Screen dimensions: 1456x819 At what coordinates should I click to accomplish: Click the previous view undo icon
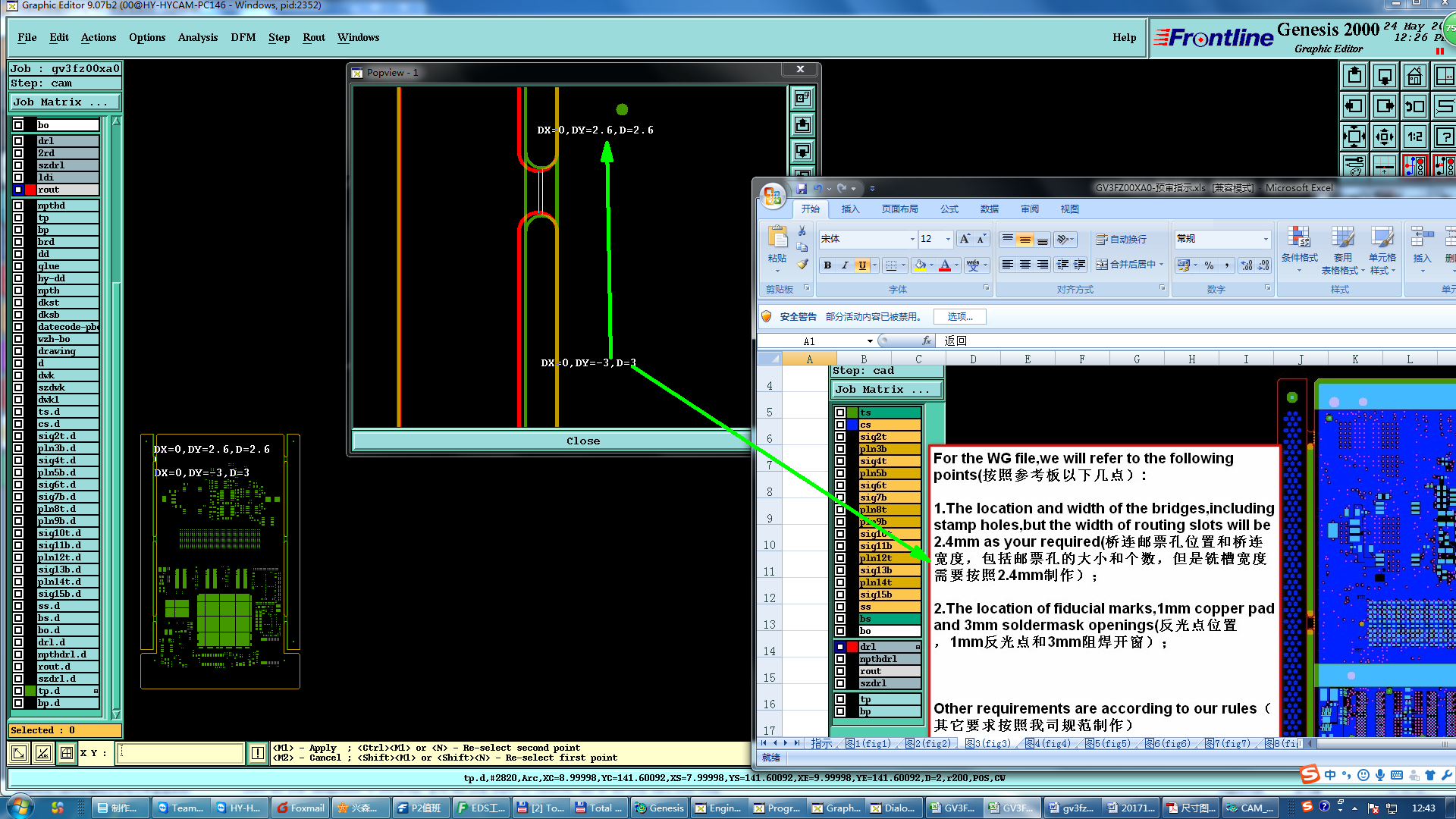coord(1414,107)
